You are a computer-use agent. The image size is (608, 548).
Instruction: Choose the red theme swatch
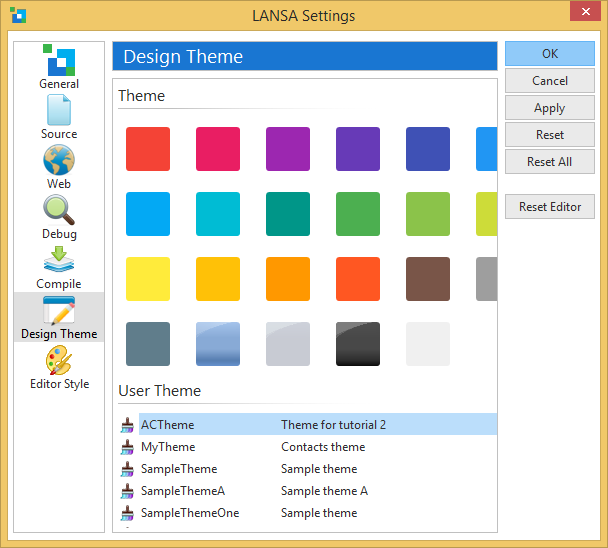(148, 149)
